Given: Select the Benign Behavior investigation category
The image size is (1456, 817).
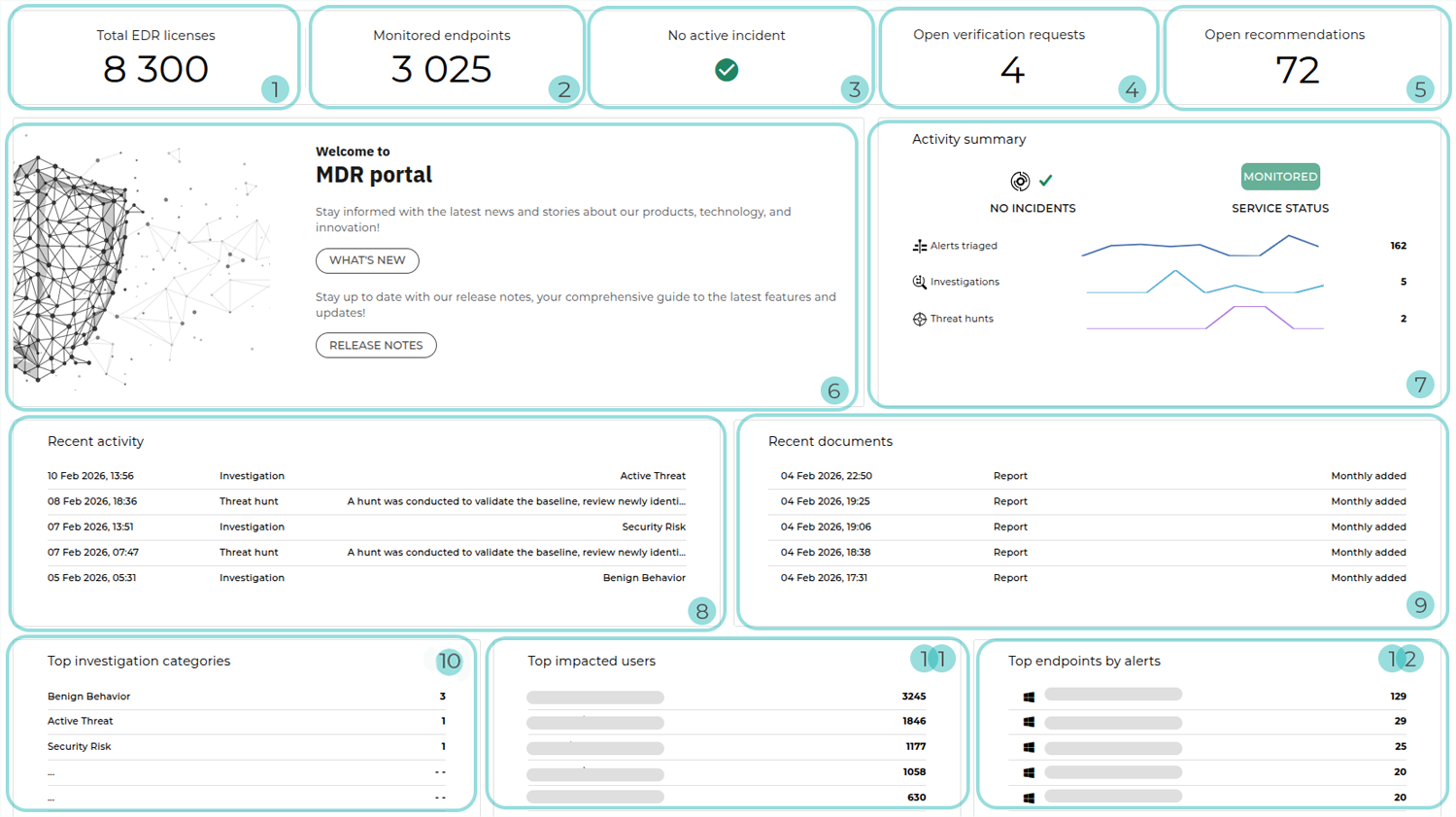Looking at the screenshot, I should tap(89, 697).
